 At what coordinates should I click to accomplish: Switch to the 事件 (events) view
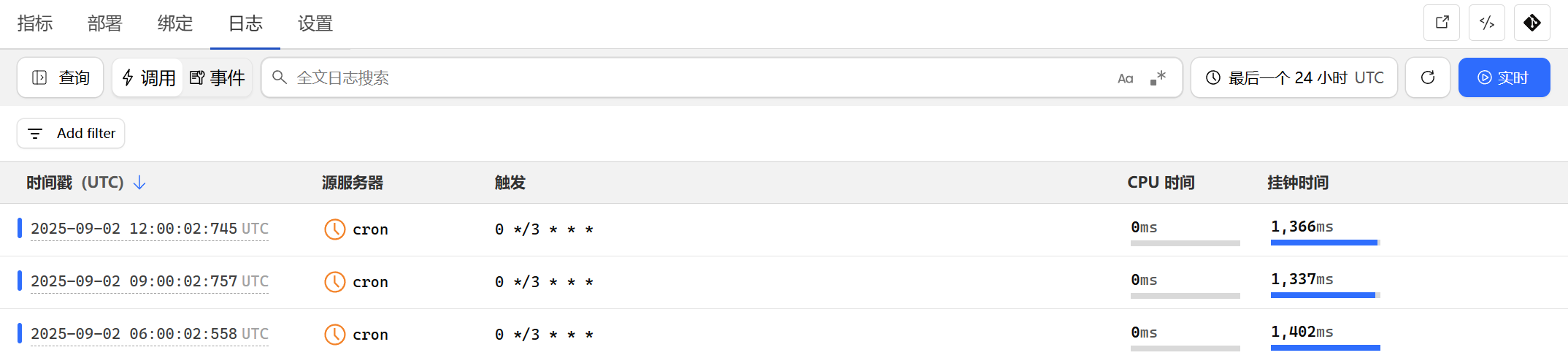(217, 77)
